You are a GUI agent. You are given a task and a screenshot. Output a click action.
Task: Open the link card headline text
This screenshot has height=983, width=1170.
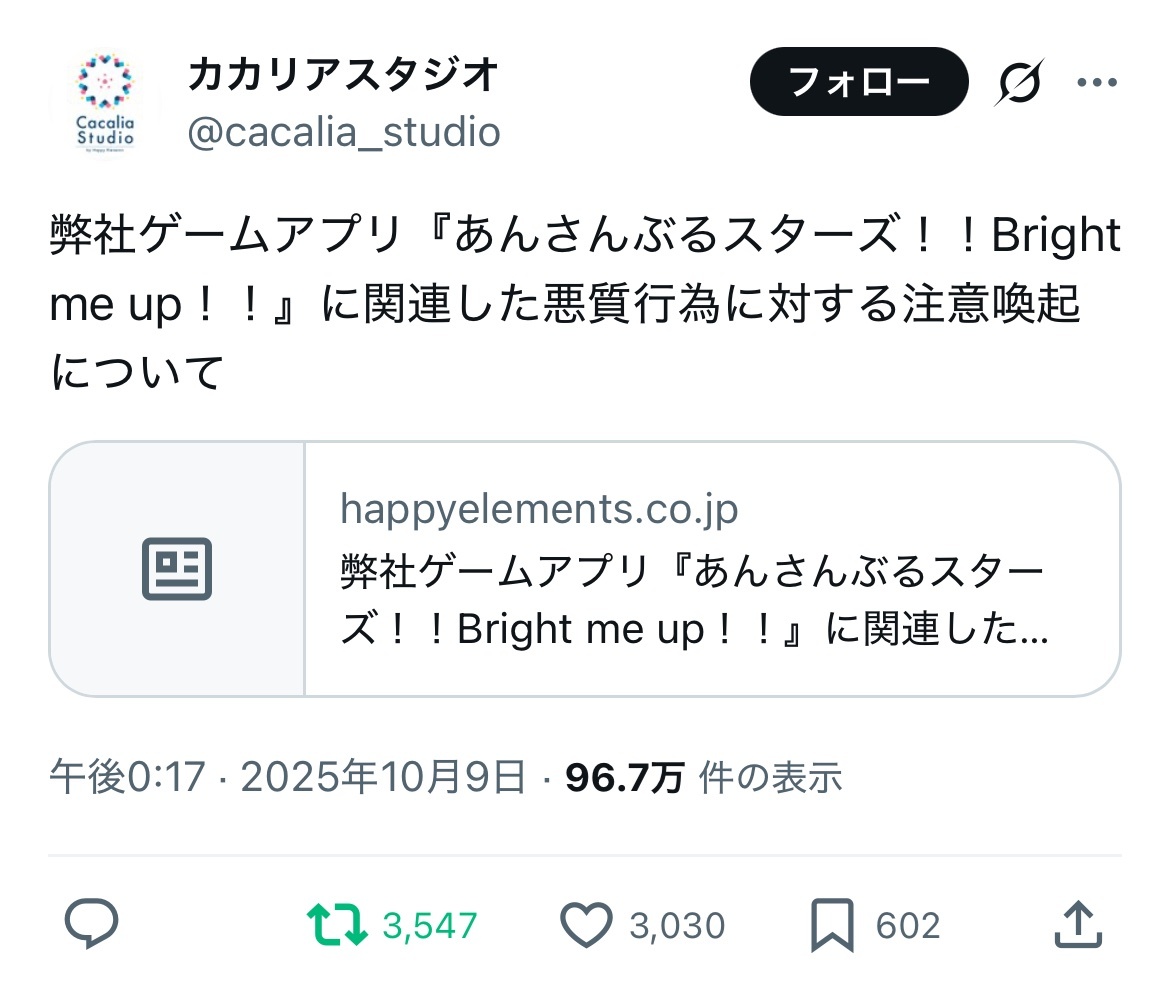[694, 602]
